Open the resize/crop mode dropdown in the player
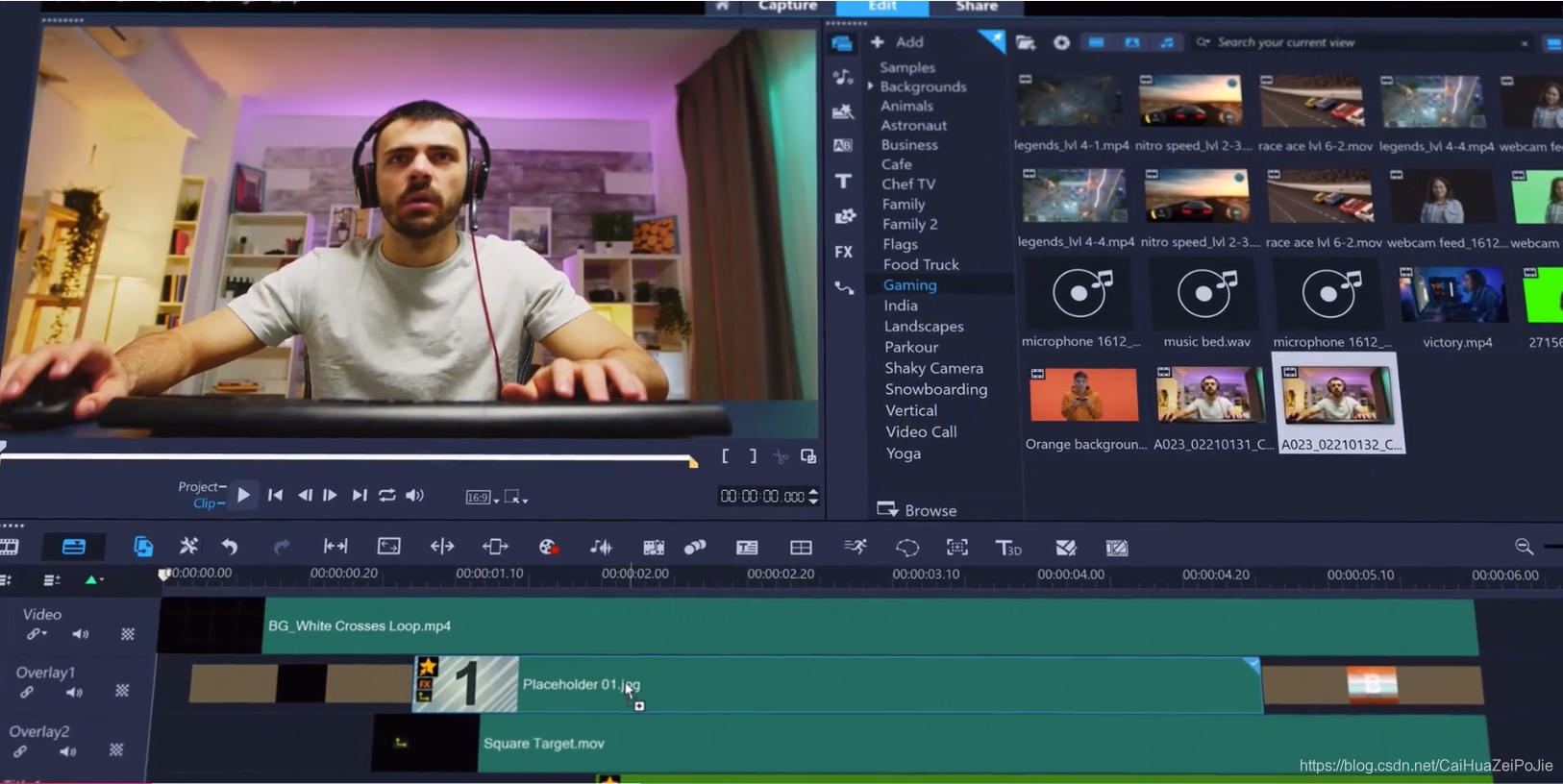This screenshot has width=1563, height=784. [516, 497]
